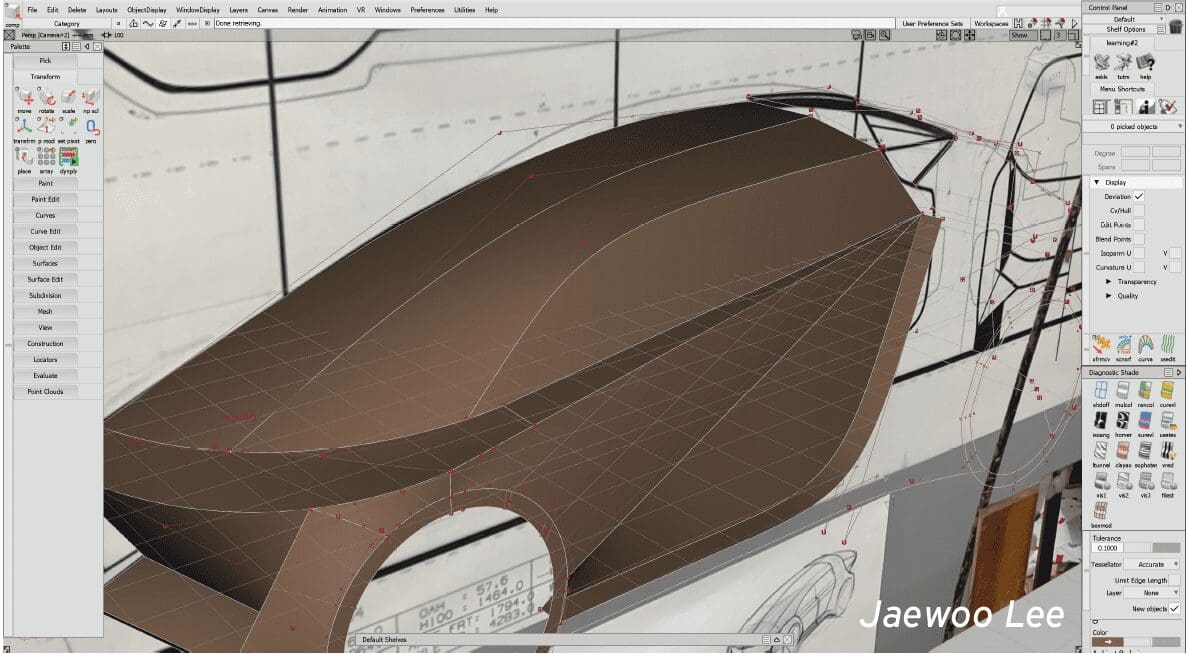The width and height of the screenshot is (1188, 654).
Task: Open the File menu
Action: coord(33,10)
